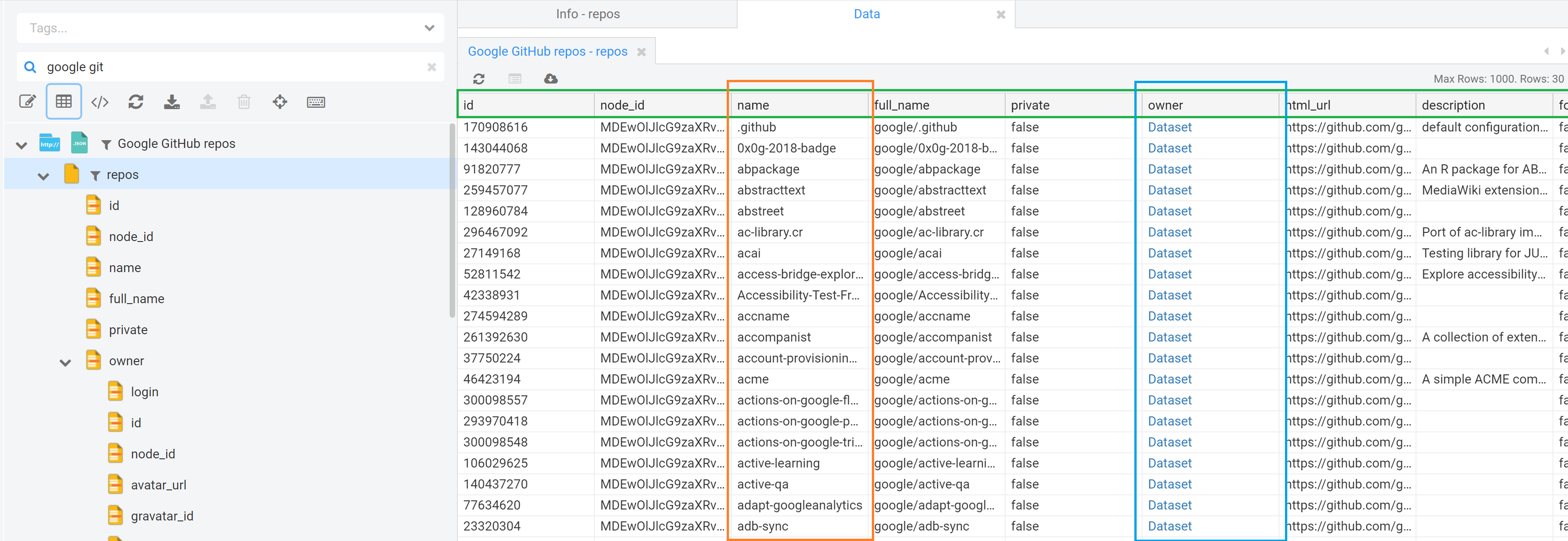The height and width of the screenshot is (541, 1568).
Task: Click the cloud download icon above grid
Action: point(550,79)
